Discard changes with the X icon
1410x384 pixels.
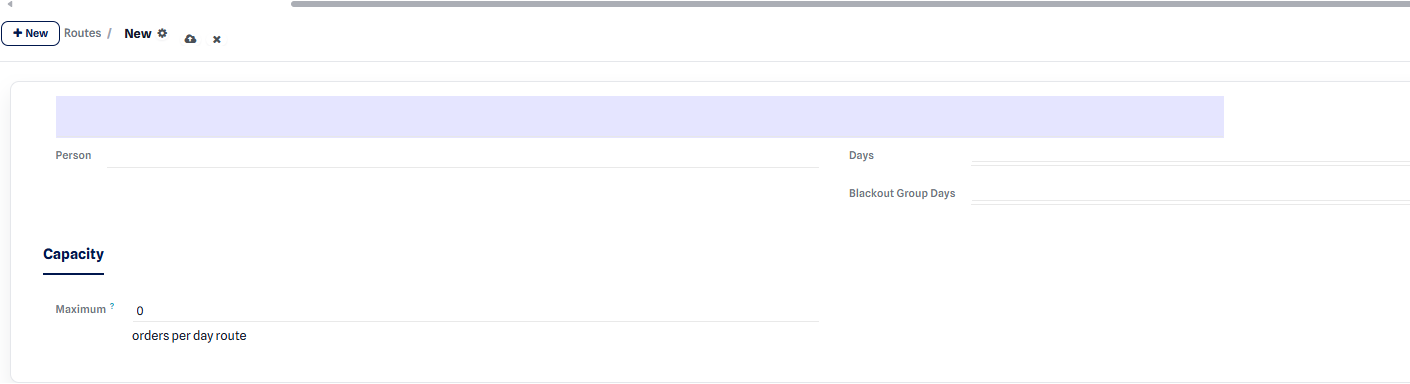tap(217, 39)
